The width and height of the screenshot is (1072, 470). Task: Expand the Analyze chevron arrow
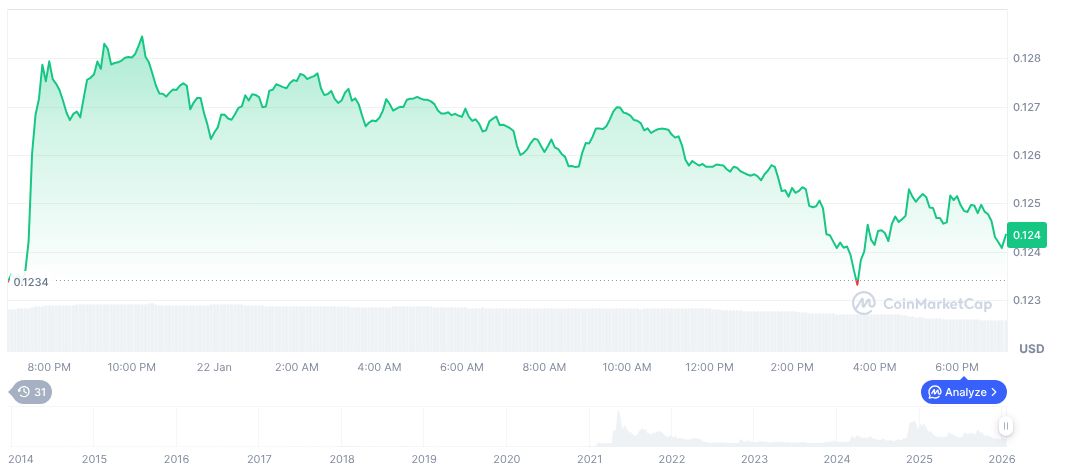click(994, 392)
